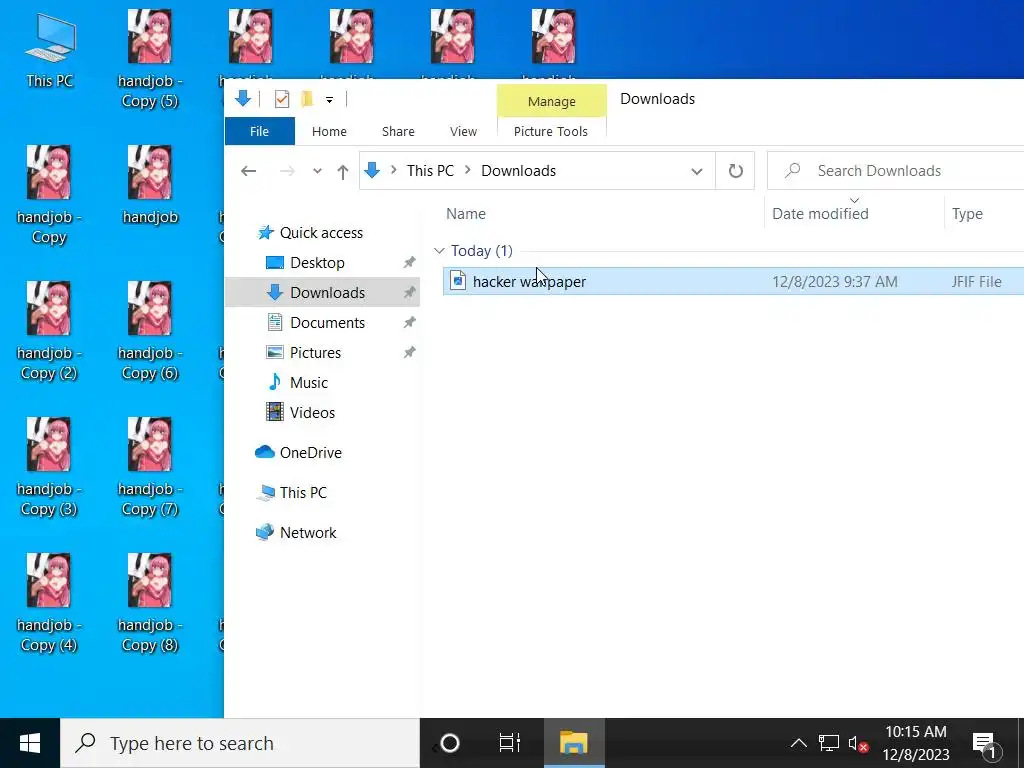This screenshot has height=768, width=1024.
Task: Select 'handjob - Copy (4)' desktop file
Action: [49, 602]
